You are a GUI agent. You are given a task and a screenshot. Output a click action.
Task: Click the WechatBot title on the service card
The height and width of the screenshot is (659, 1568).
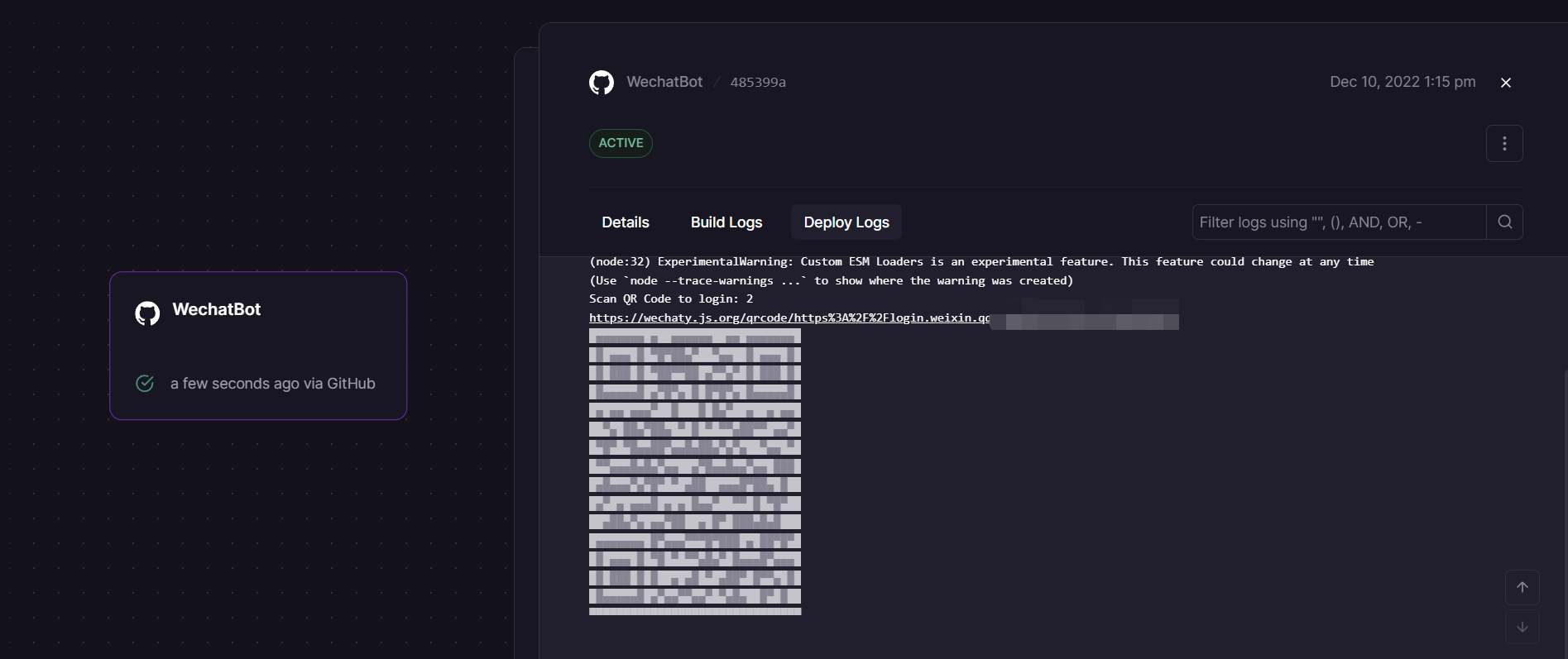pyautogui.click(x=217, y=309)
